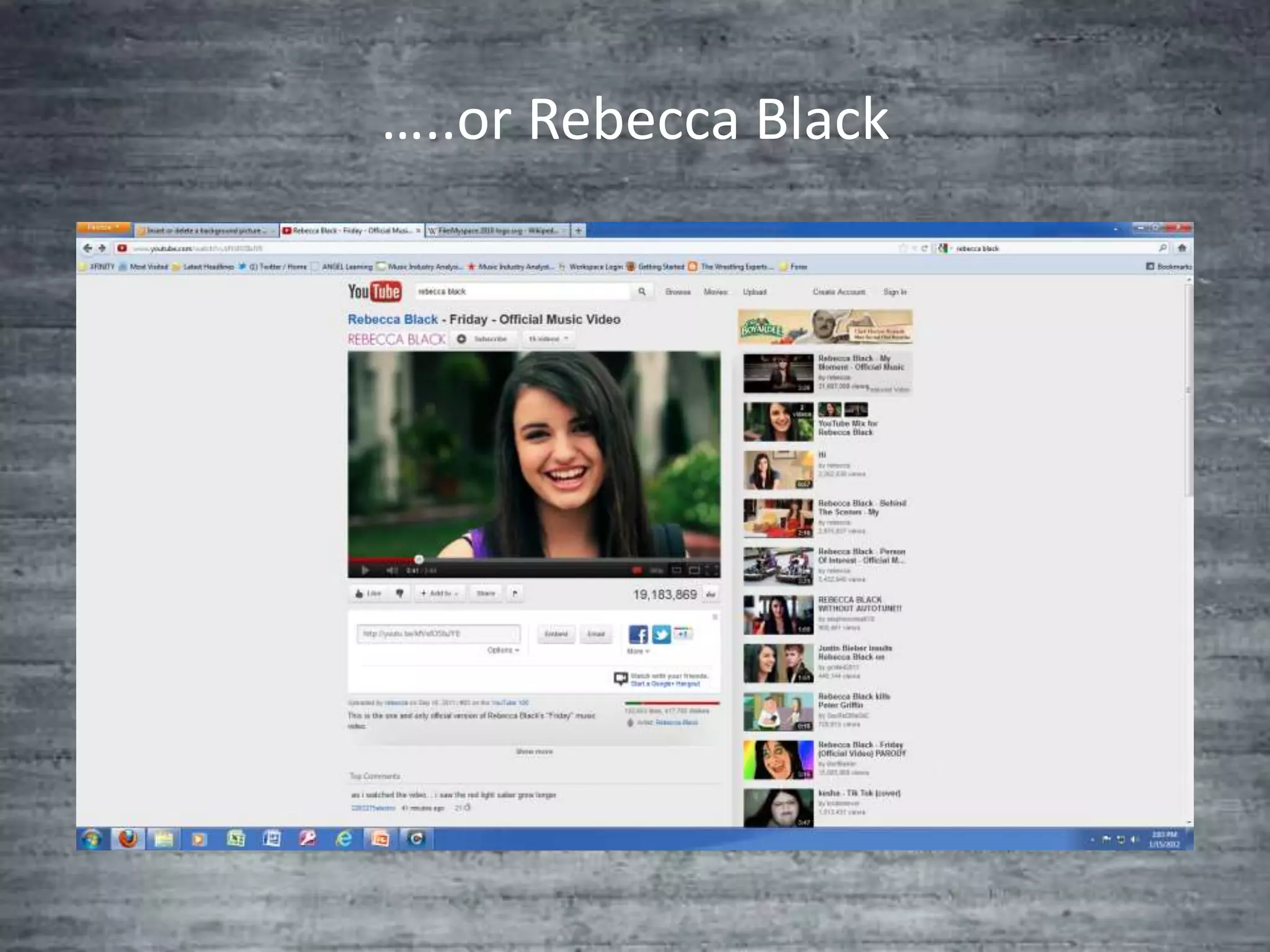1270x952 pixels.
Task: Click the flag icon button beside Share
Action: coord(514,594)
